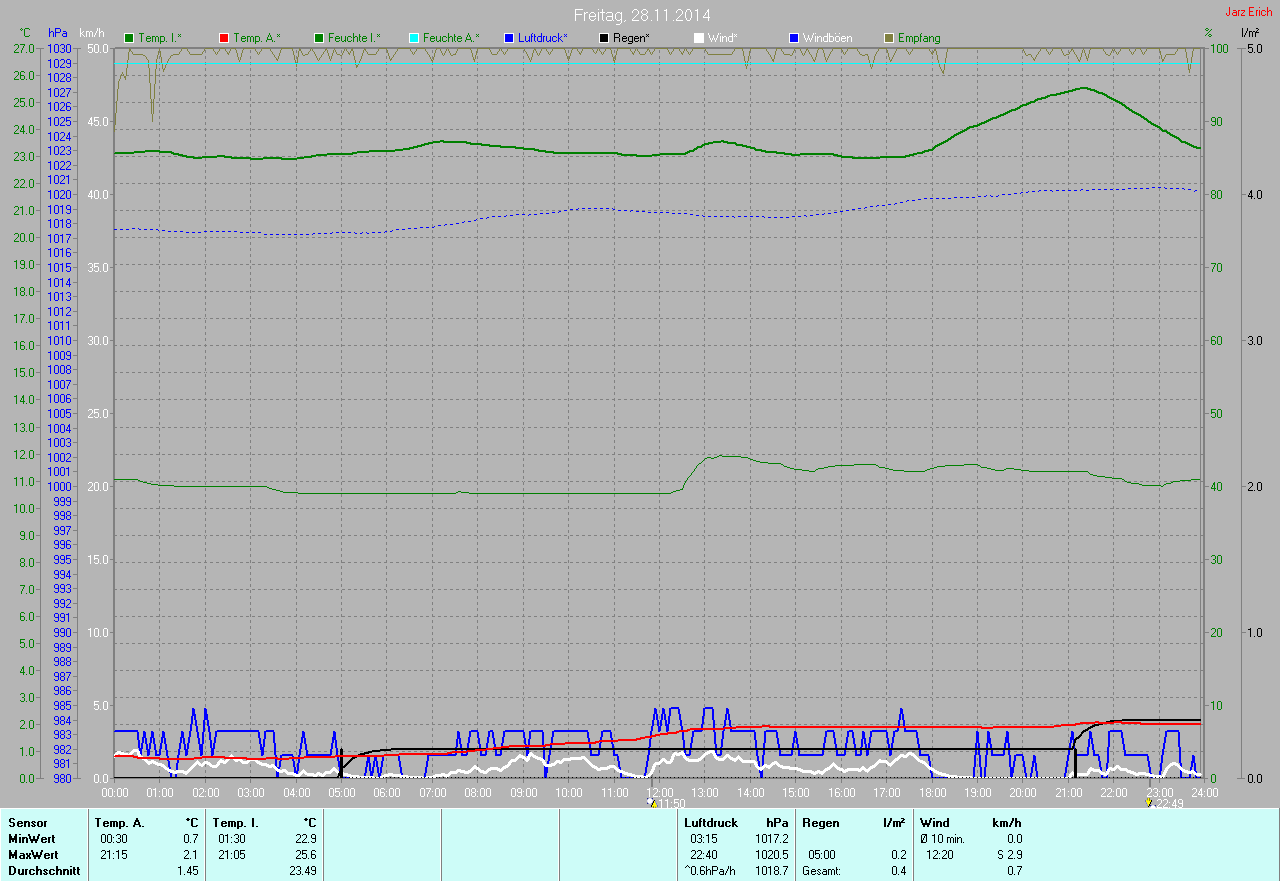Click the 12:00 label on time axis
The height and width of the screenshot is (881, 1280).
[x=659, y=792]
